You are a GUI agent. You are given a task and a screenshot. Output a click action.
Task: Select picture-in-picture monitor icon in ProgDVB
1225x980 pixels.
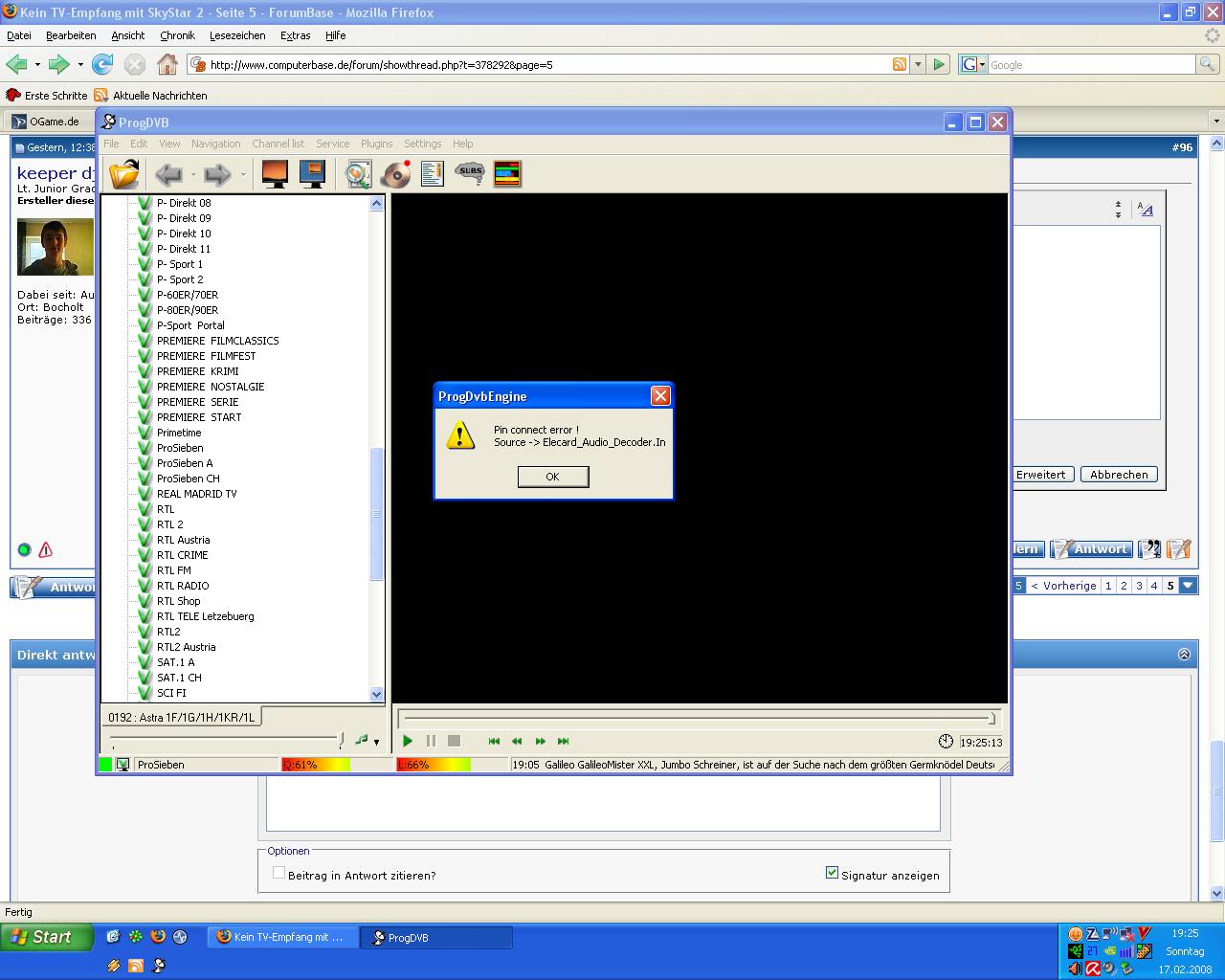click(312, 173)
